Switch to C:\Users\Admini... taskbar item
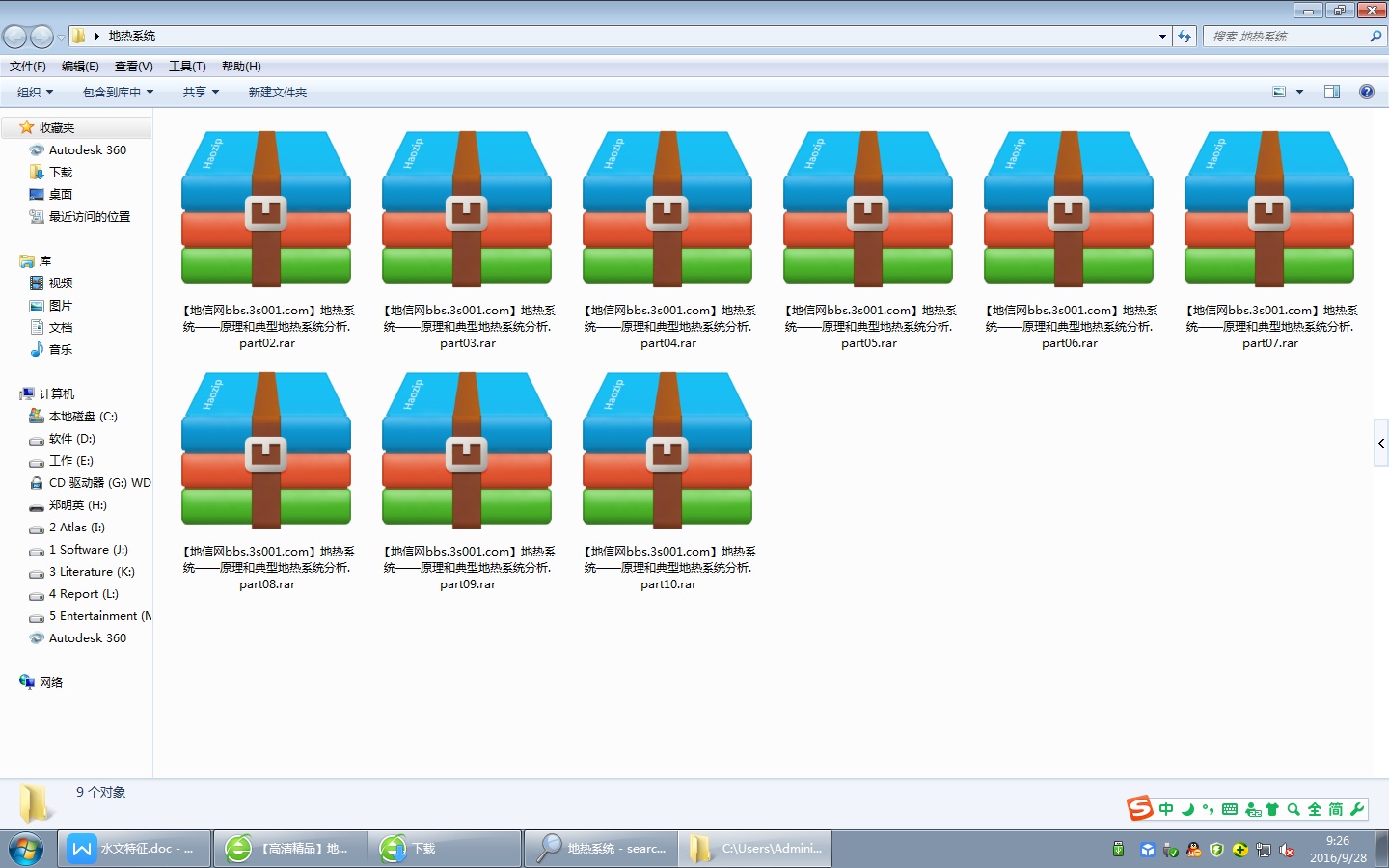The image size is (1389, 868). (x=756, y=849)
